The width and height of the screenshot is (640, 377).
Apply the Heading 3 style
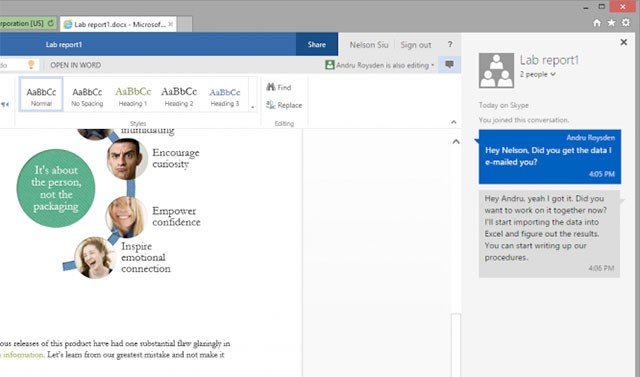[x=224, y=97]
